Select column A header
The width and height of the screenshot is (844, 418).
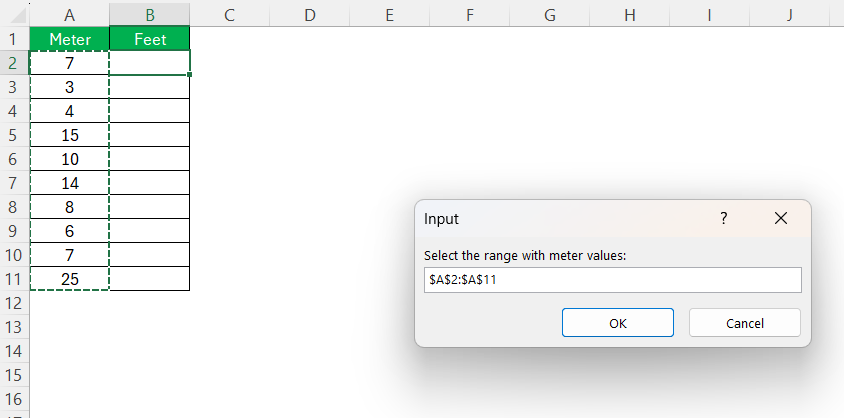pyautogui.click(x=69, y=15)
